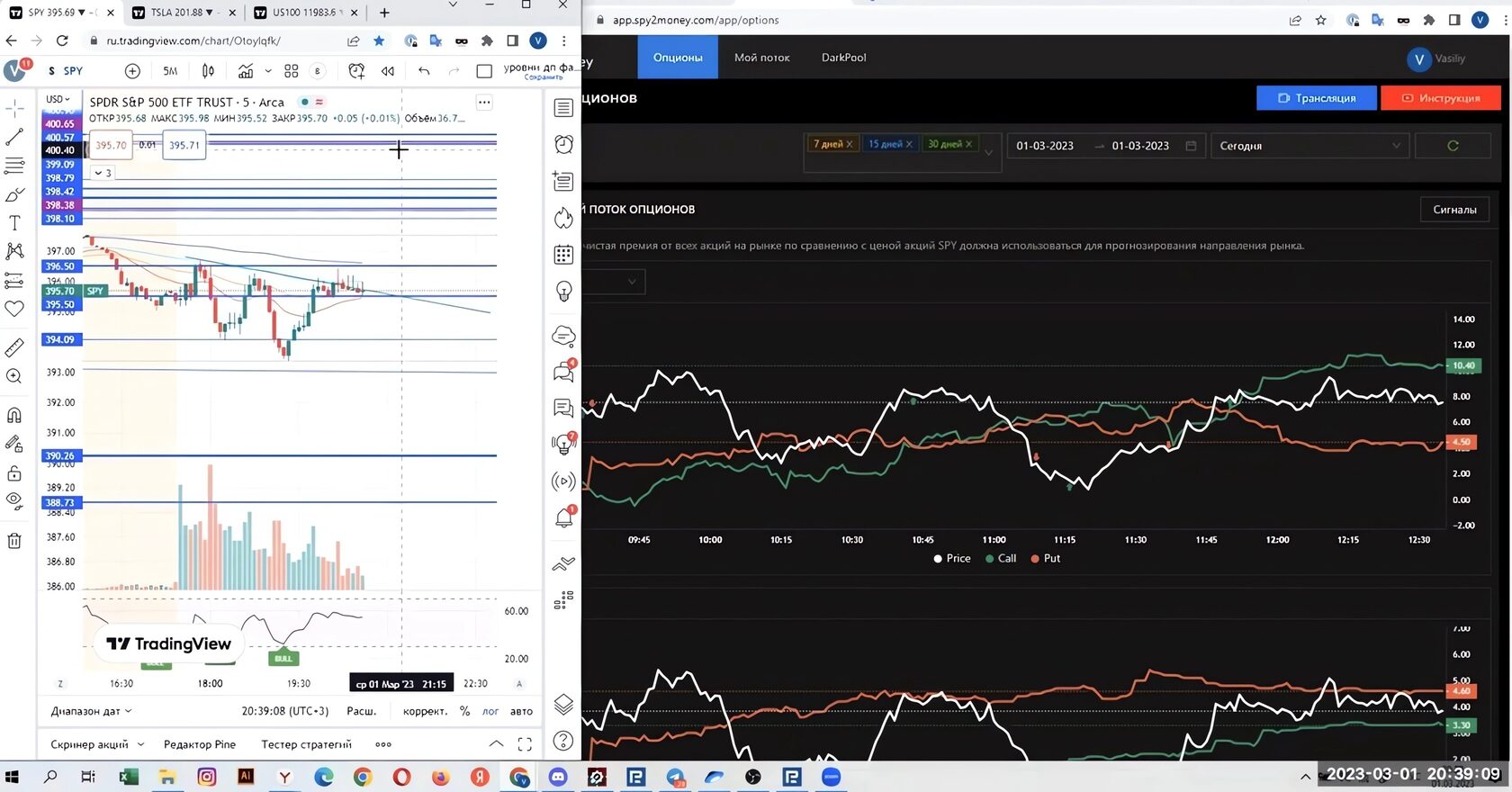1512x792 pixels.
Task: Open the patterns drawing tool
Action: (14, 251)
